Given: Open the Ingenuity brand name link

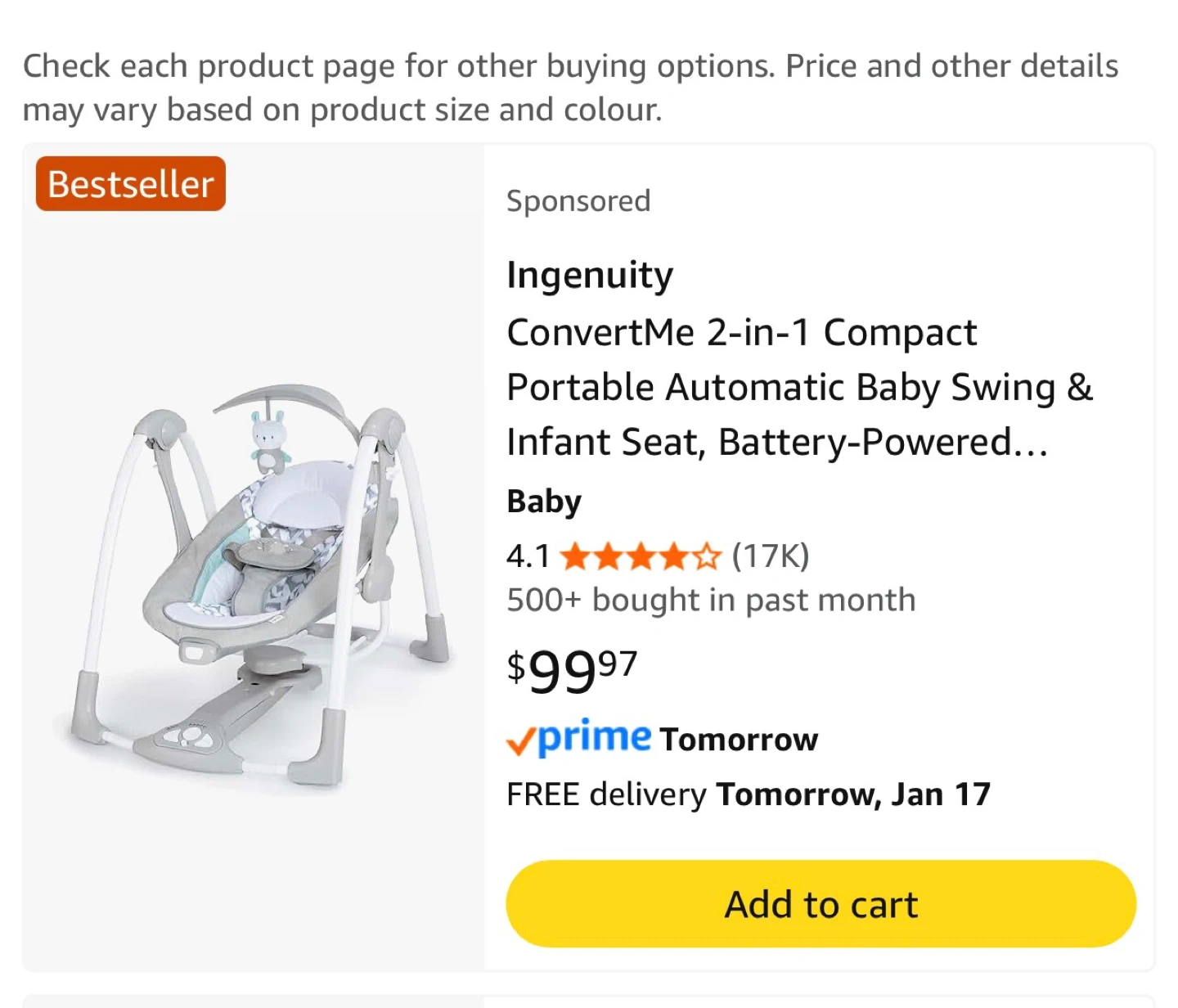Looking at the screenshot, I should (x=590, y=275).
